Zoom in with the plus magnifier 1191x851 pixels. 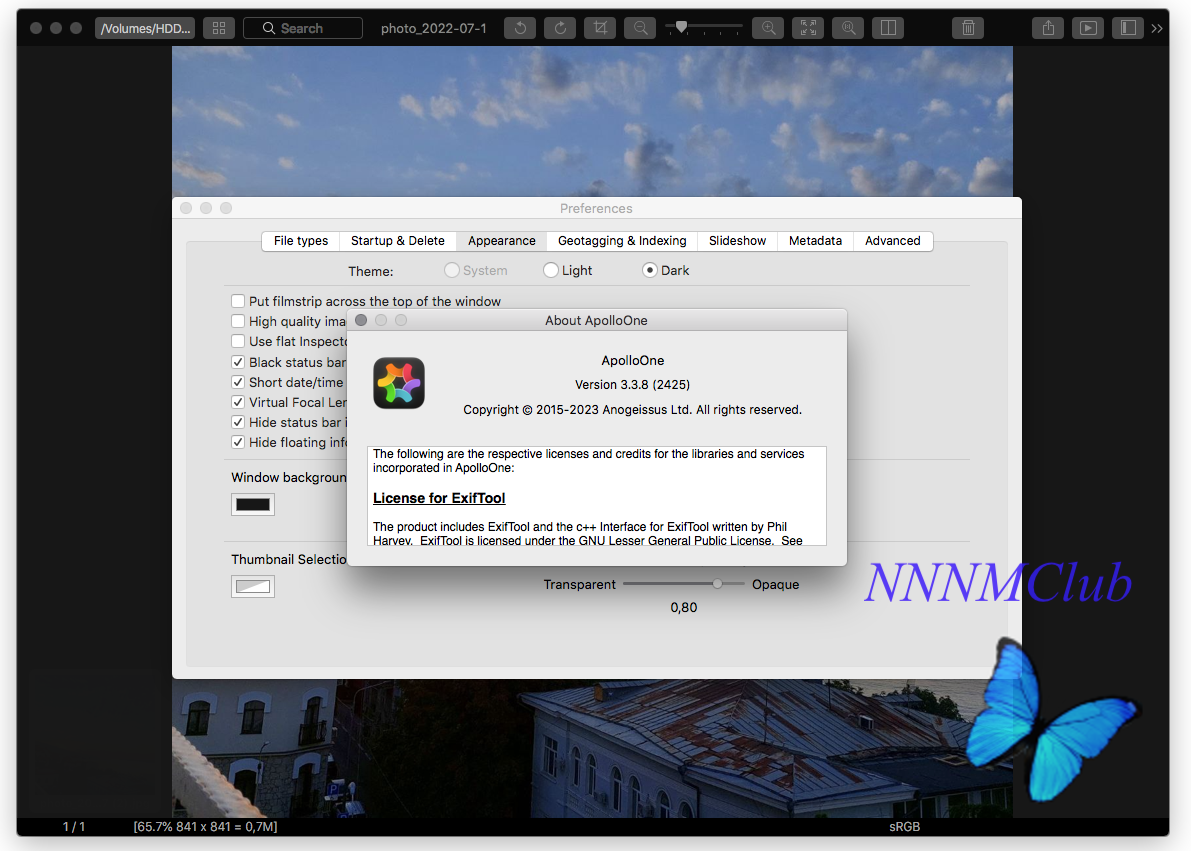tap(769, 28)
